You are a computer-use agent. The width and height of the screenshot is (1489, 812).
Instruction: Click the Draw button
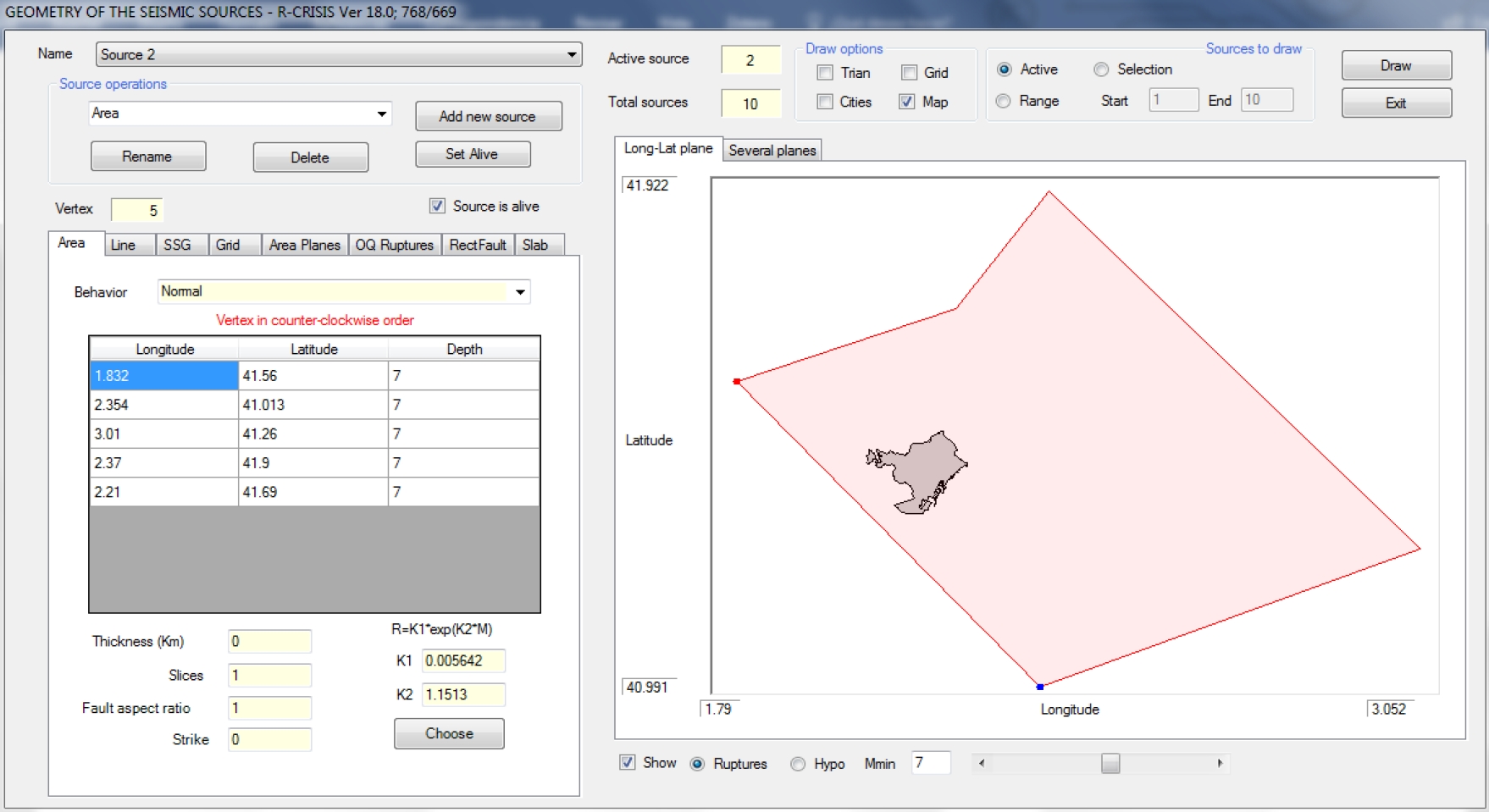(x=1396, y=65)
